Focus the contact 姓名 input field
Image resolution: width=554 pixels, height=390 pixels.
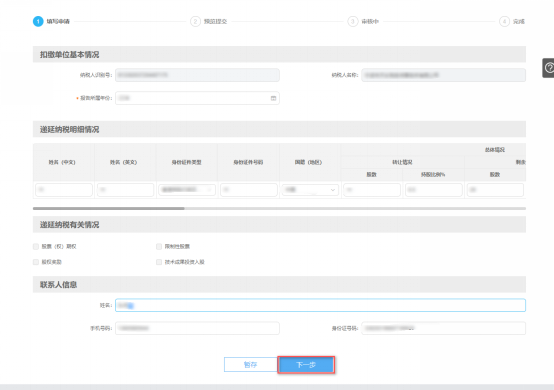coord(320,305)
